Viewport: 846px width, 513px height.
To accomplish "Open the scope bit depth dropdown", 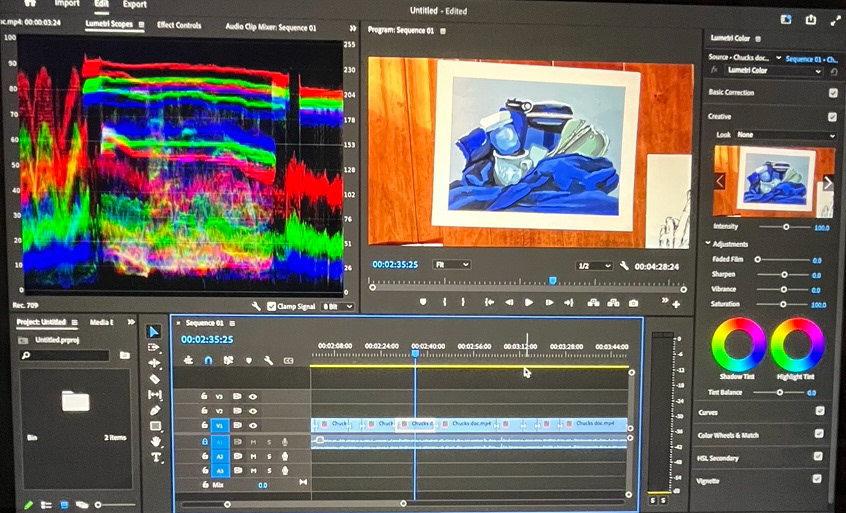I will [338, 306].
